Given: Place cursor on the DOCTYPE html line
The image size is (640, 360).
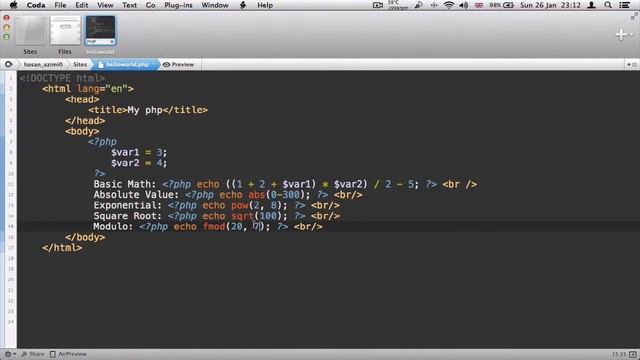Looking at the screenshot, I should [62, 78].
